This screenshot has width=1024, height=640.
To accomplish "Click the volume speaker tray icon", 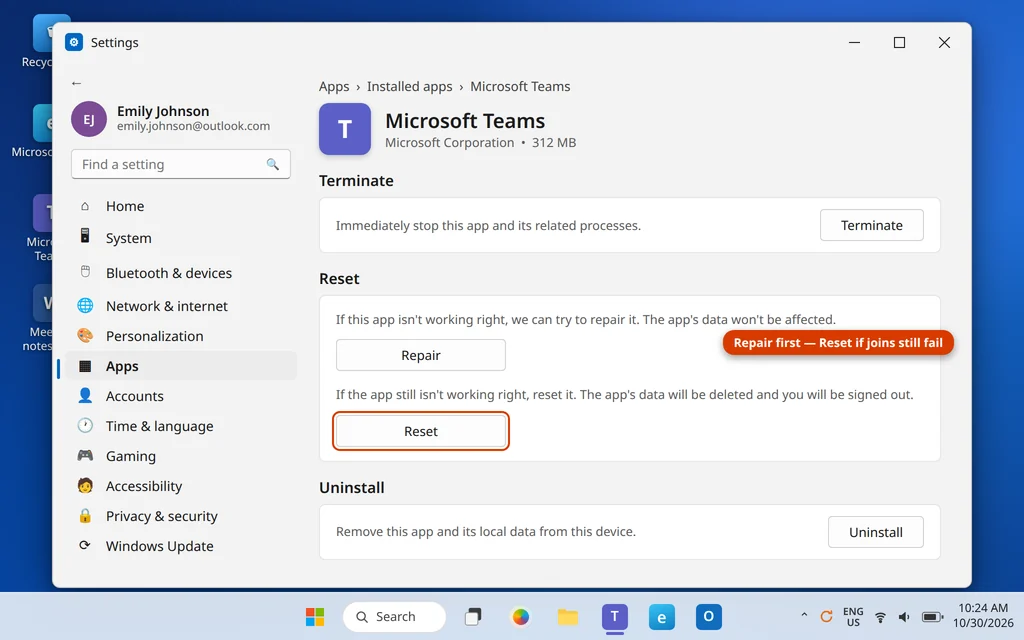I will pos(904,617).
